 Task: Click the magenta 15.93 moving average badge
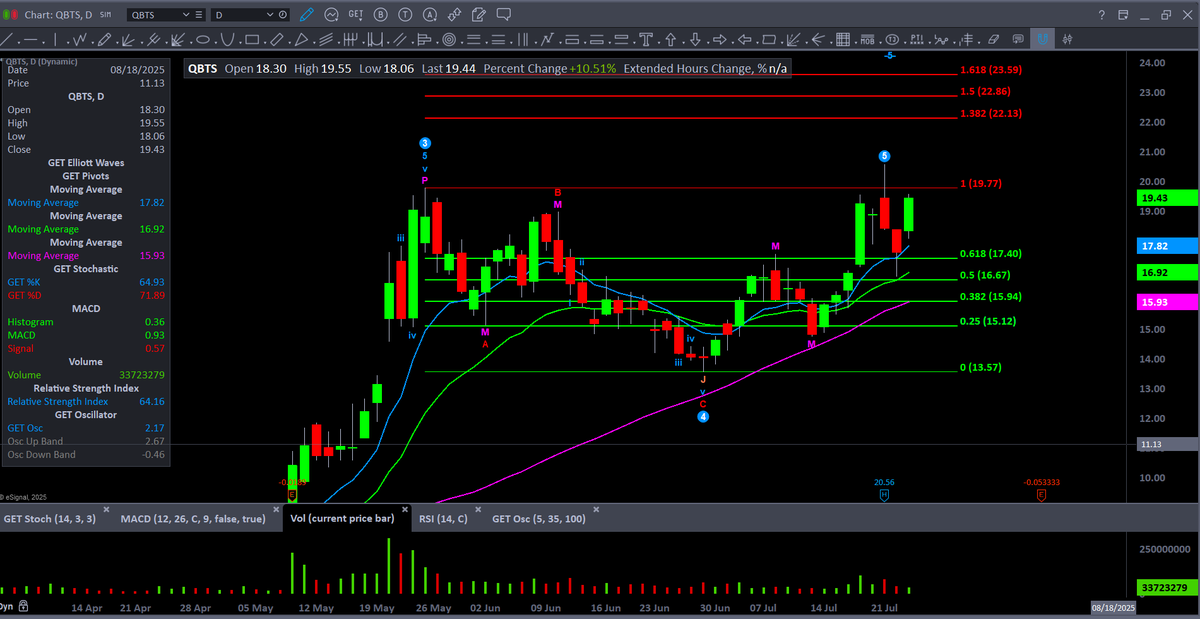coord(1168,302)
